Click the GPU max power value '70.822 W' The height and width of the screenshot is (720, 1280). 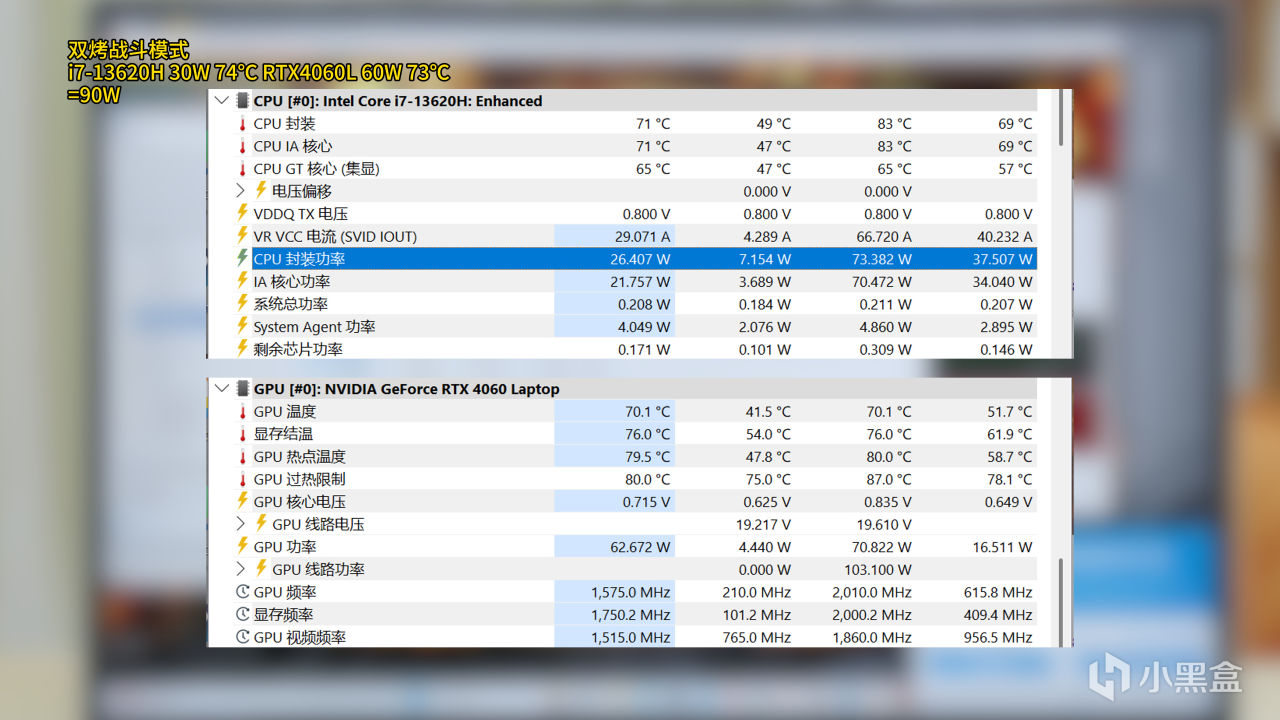[881, 547]
